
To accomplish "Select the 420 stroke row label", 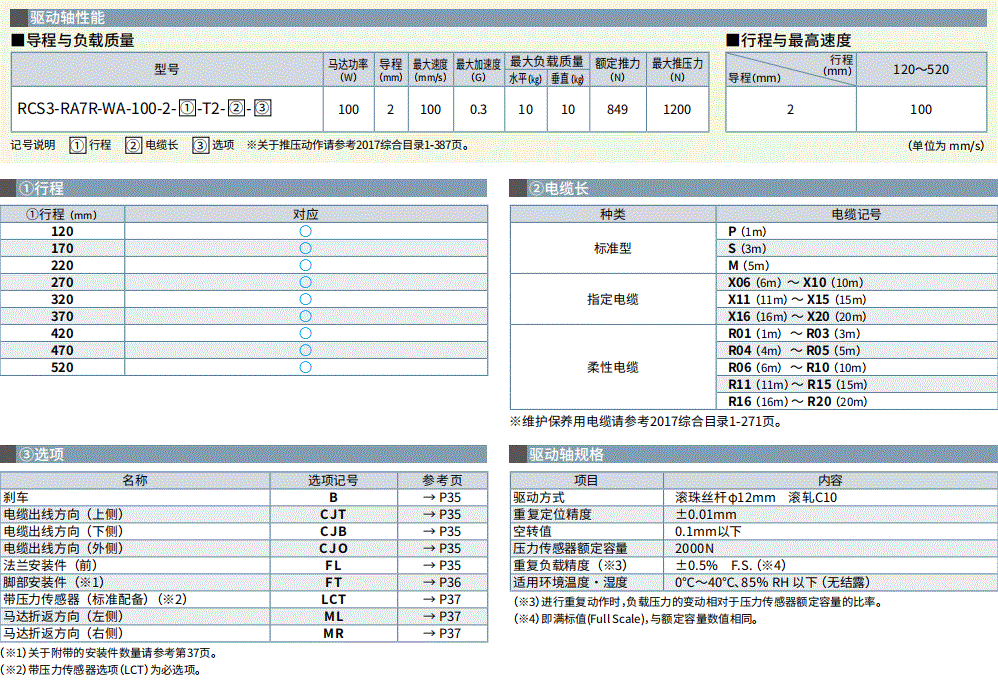I will [62, 333].
